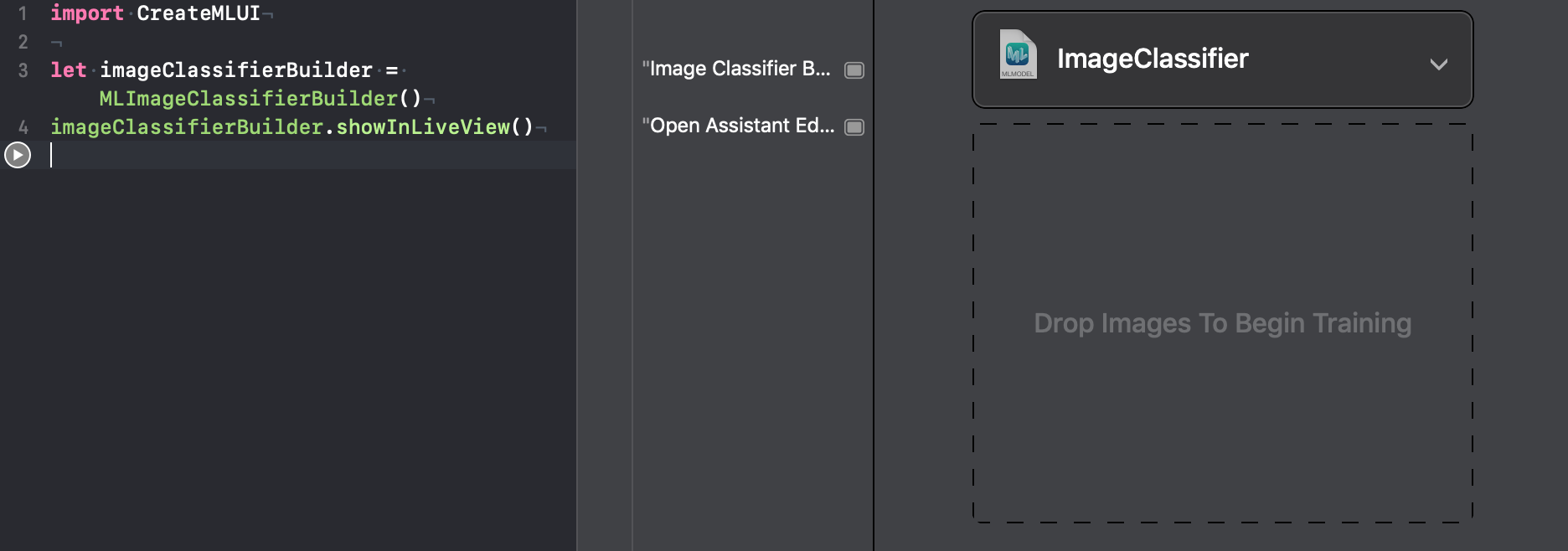This screenshot has width=1568, height=551.
Task: Click the "Open Assistant Ed..." result text
Action: (738, 126)
